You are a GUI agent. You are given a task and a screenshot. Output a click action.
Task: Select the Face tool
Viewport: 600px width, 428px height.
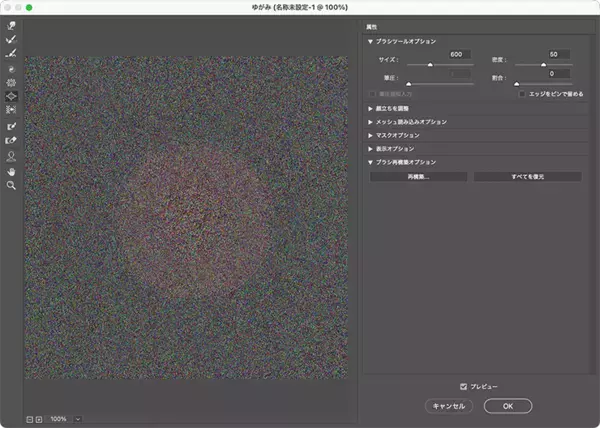pyautogui.click(x=11, y=156)
